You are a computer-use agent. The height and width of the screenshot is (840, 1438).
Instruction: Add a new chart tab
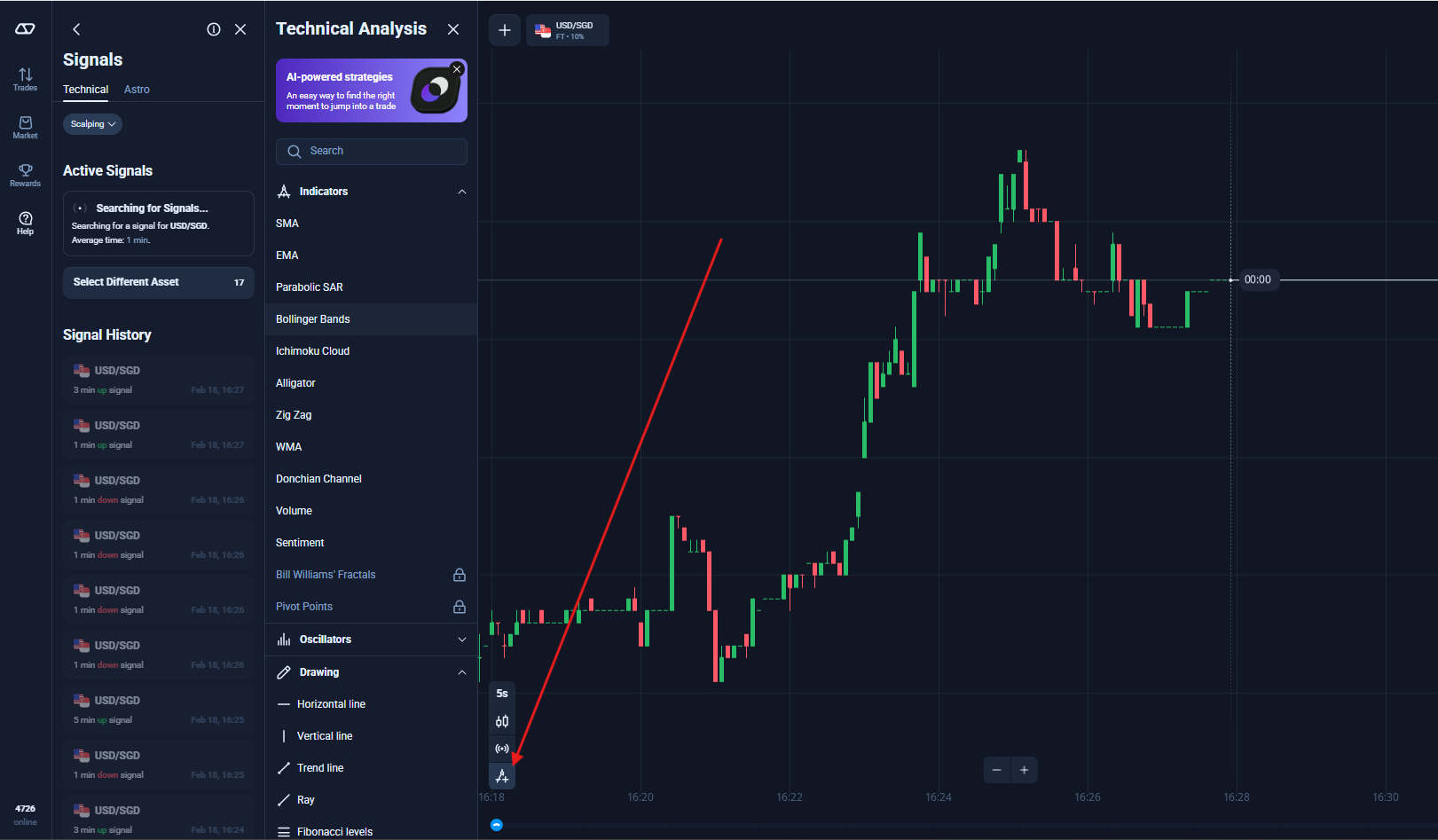point(505,30)
